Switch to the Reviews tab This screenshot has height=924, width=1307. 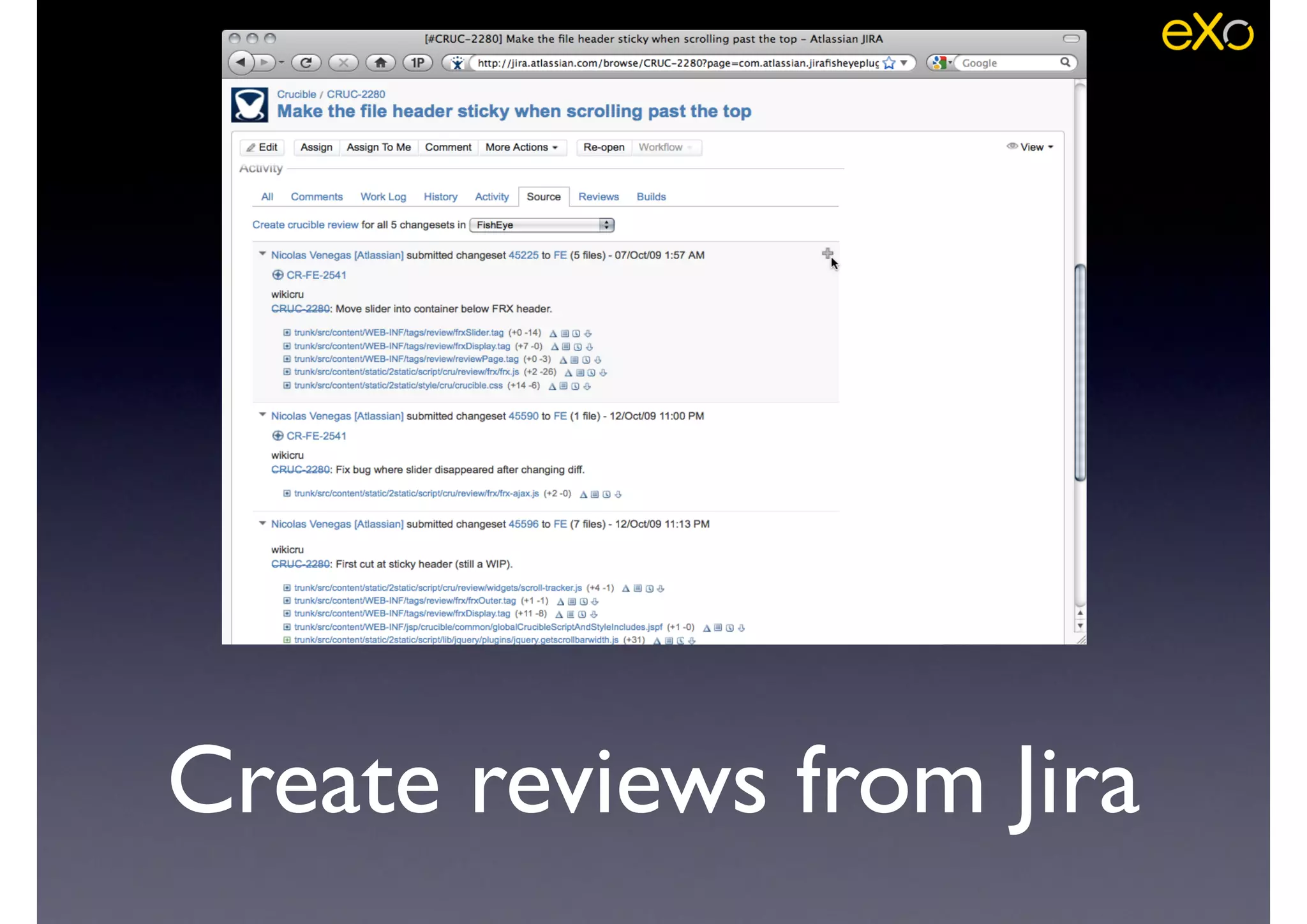pyautogui.click(x=599, y=197)
